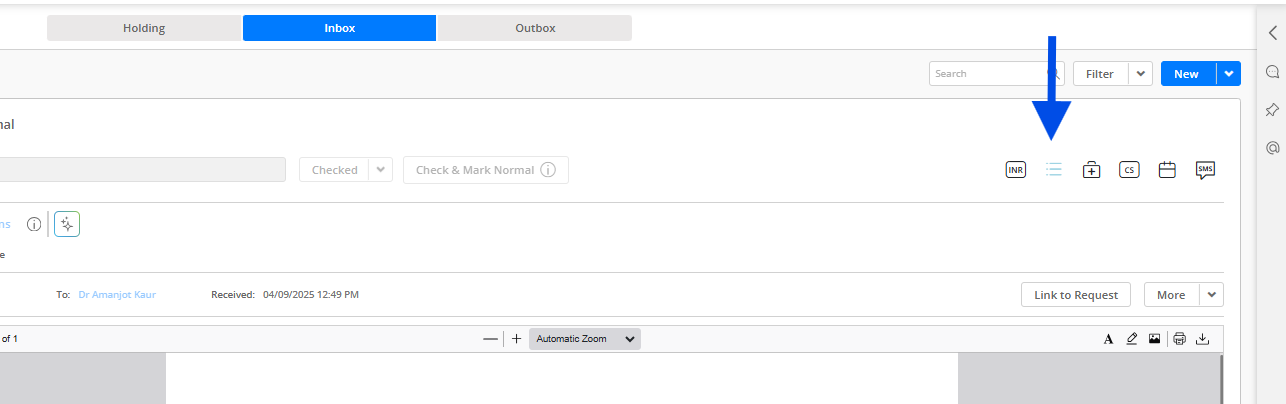Image resolution: width=1286 pixels, height=404 pixels.
Task: Expand the More dropdown arrow
Action: tap(1211, 295)
